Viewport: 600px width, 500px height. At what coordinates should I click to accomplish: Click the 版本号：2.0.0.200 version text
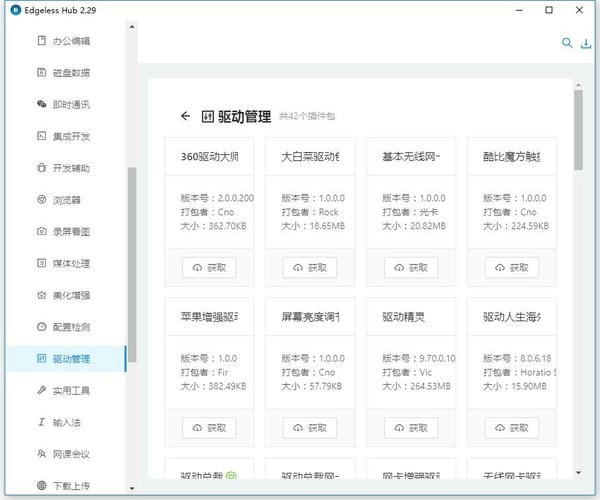click(217, 198)
